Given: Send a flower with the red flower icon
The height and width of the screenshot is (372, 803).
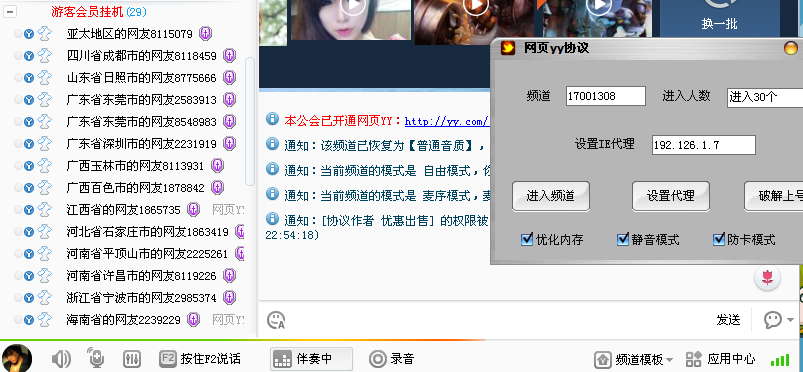Looking at the screenshot, I should tap(767, 278).
